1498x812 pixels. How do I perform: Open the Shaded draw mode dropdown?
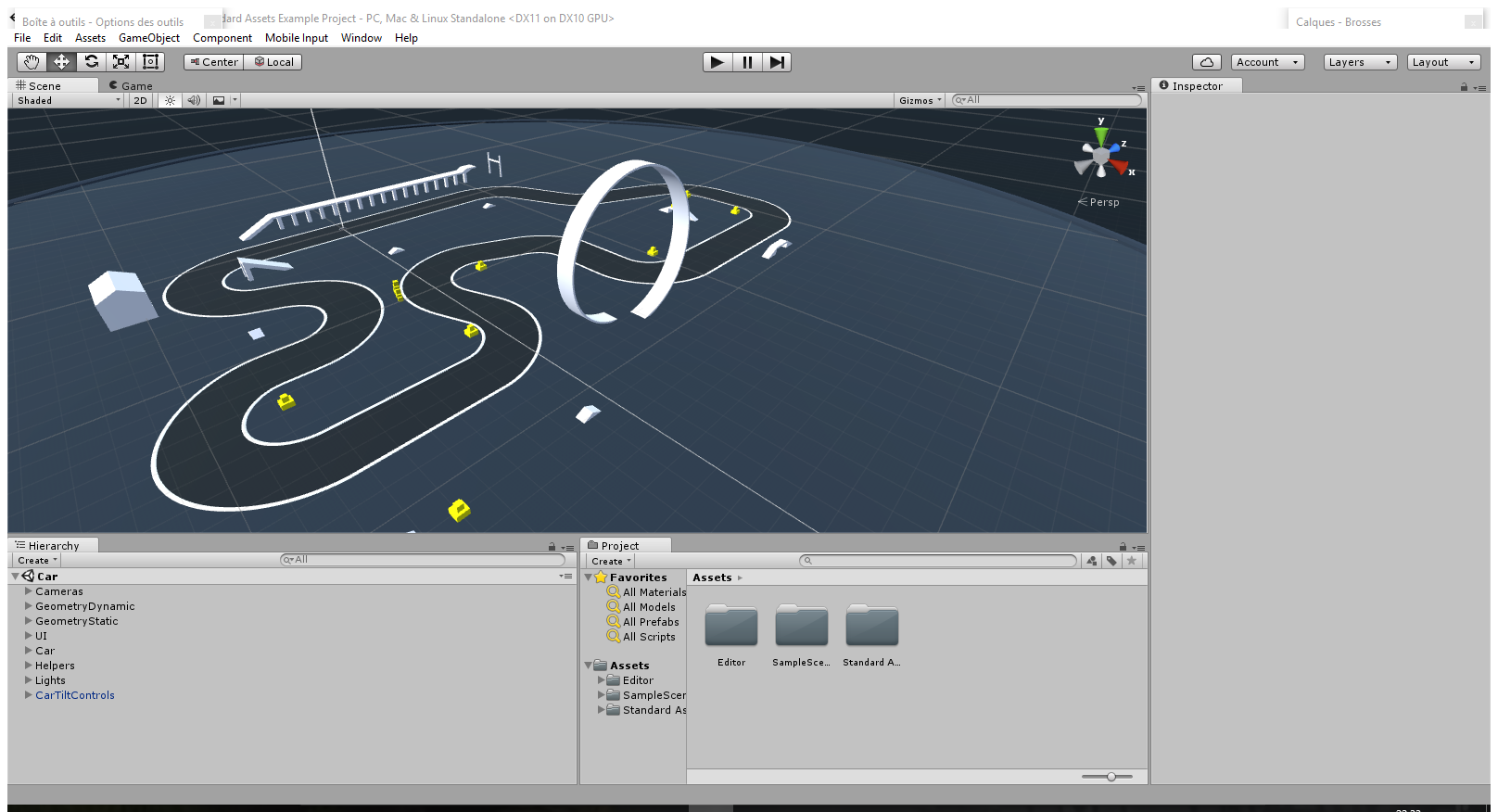69,100
